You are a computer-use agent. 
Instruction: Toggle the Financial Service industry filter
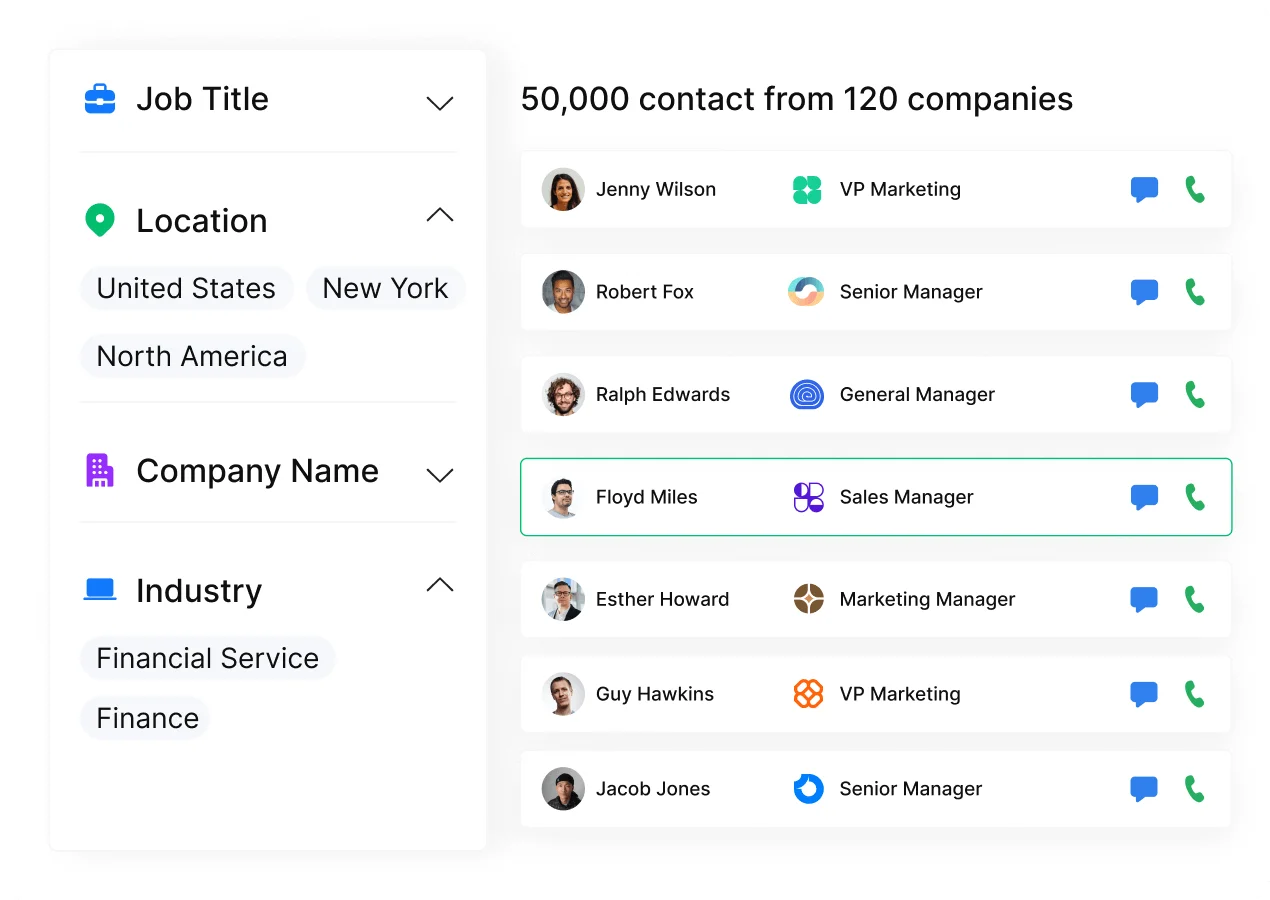click(207, 658)
